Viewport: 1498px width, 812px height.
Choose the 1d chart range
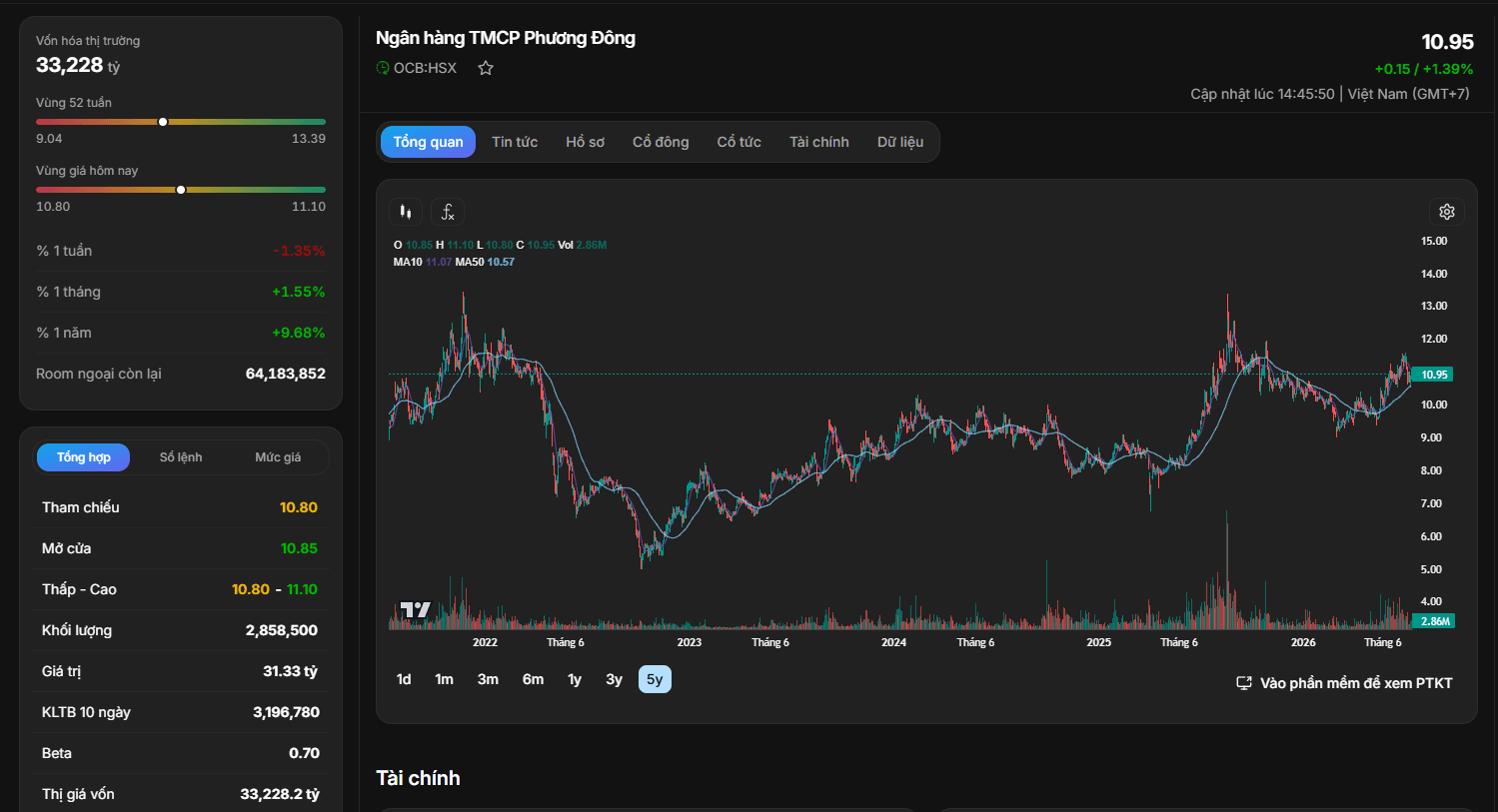(404, 679)
